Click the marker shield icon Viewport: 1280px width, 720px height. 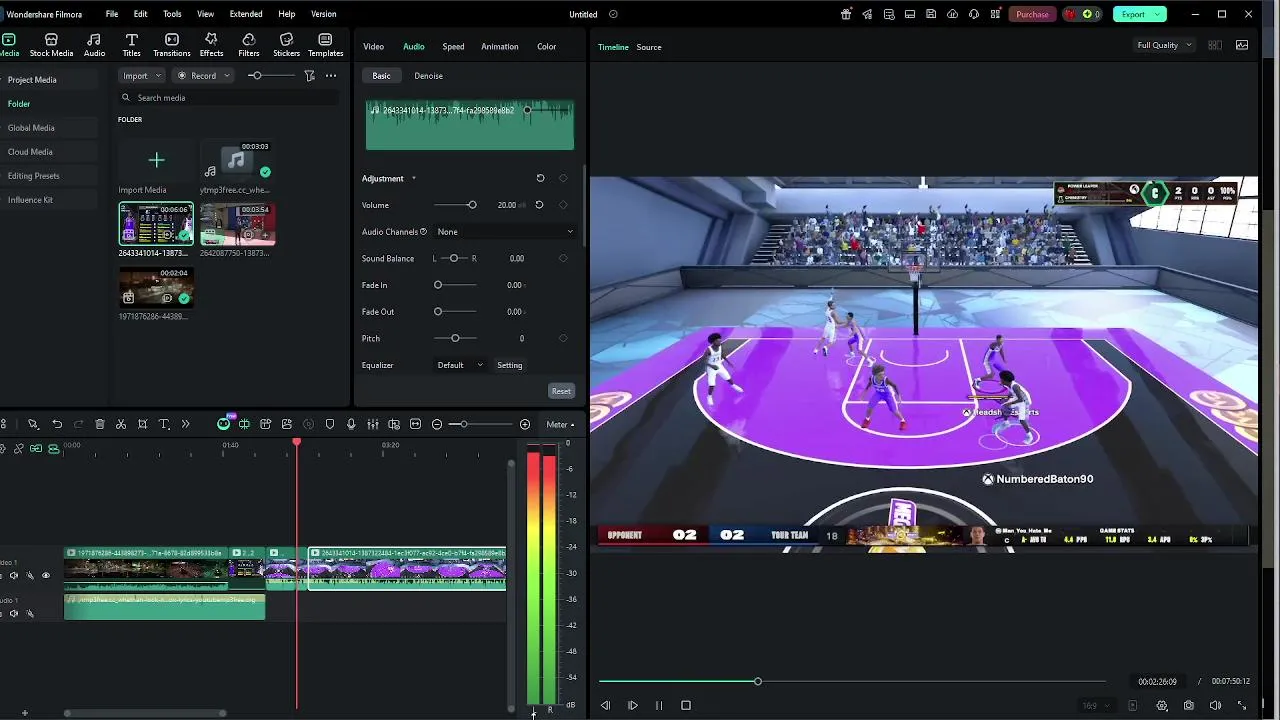(x=330, y=424)
